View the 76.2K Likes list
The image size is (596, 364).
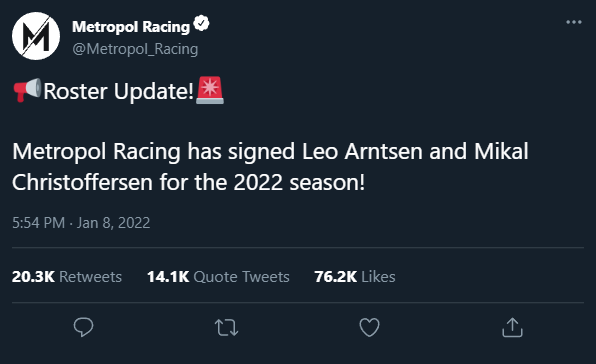click(x=355, y=277)
